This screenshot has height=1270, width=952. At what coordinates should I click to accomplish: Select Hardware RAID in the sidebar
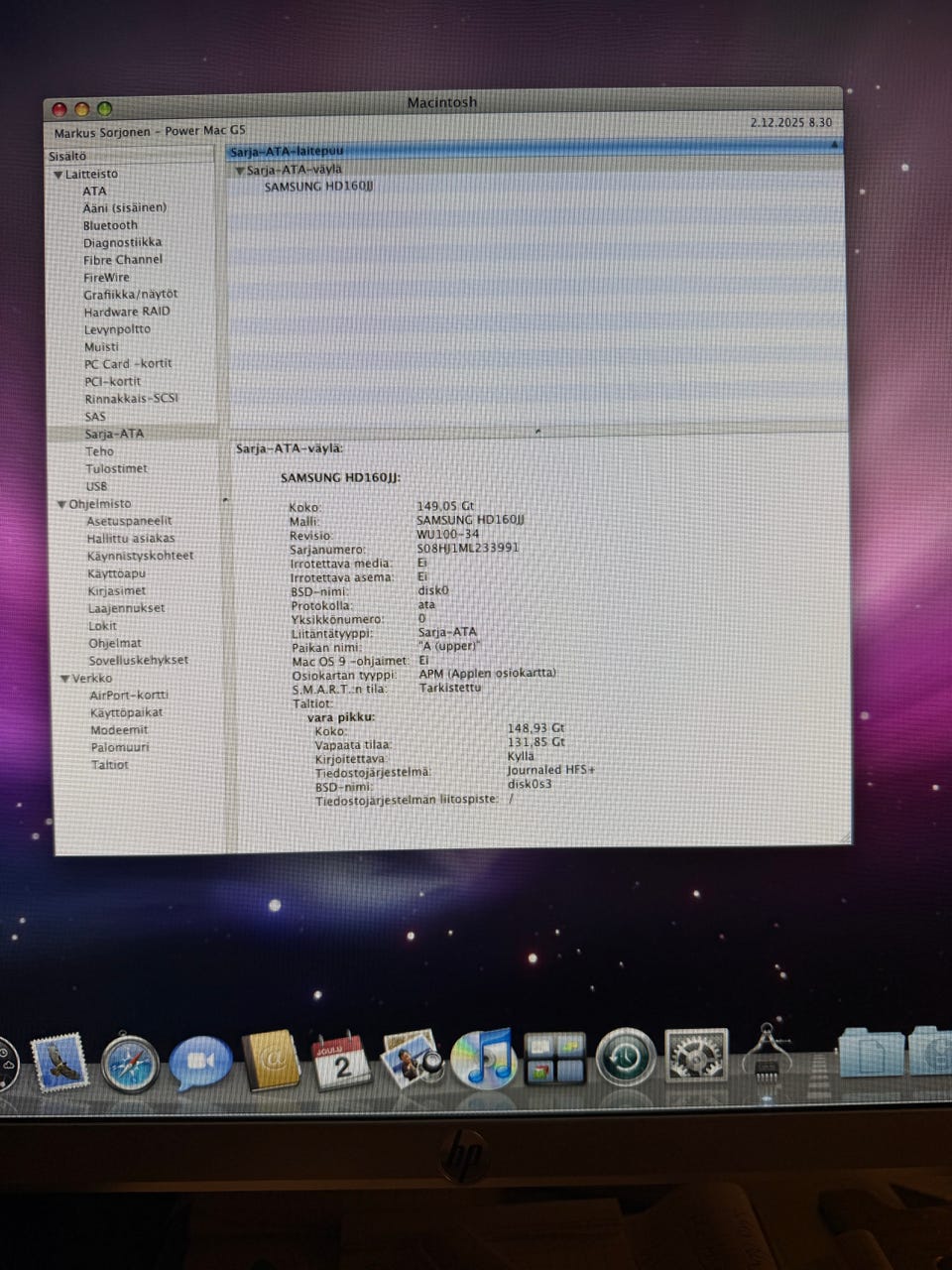click(127, 312)
